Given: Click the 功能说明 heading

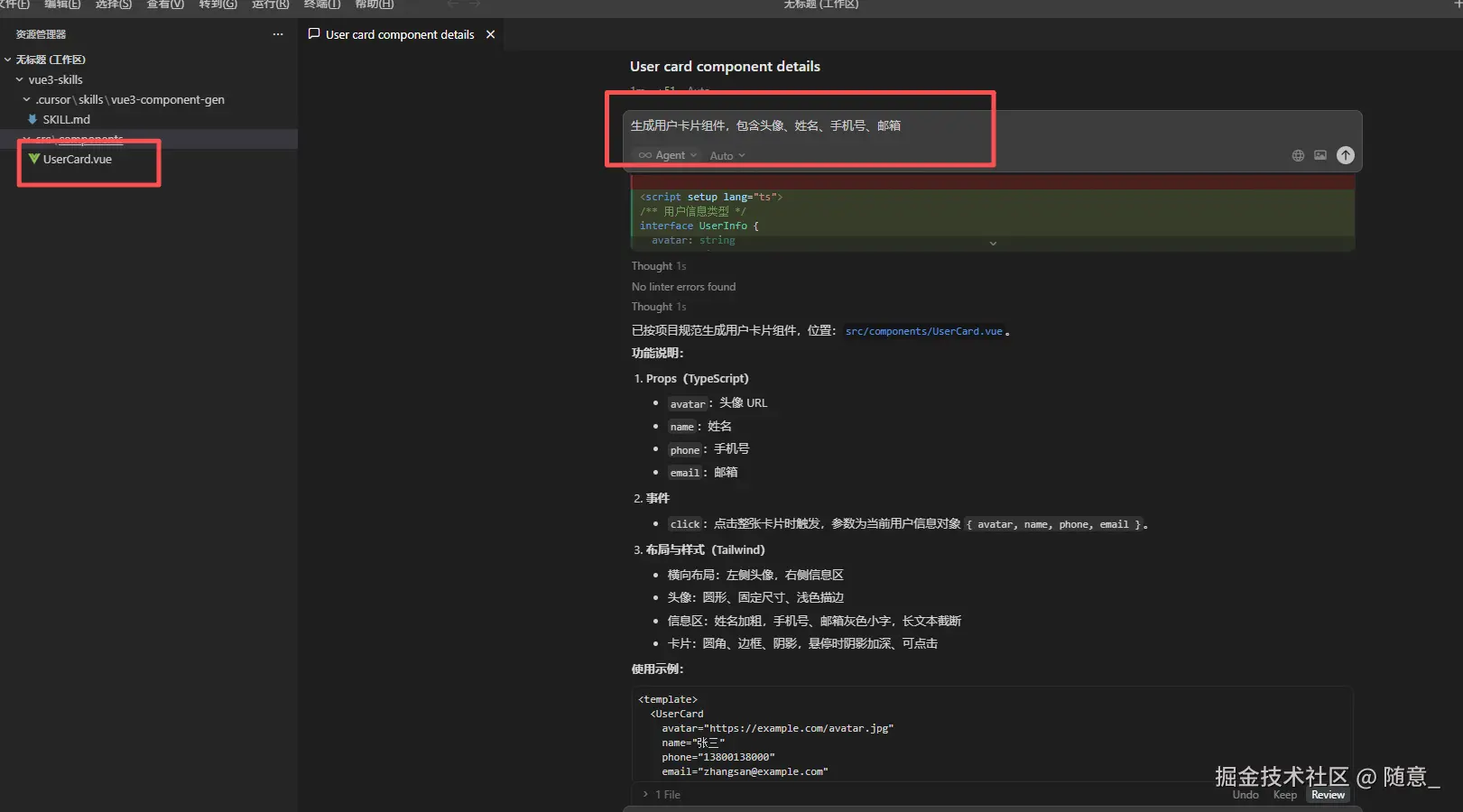Looking at the screenshot, I should [x=658, y=353].
